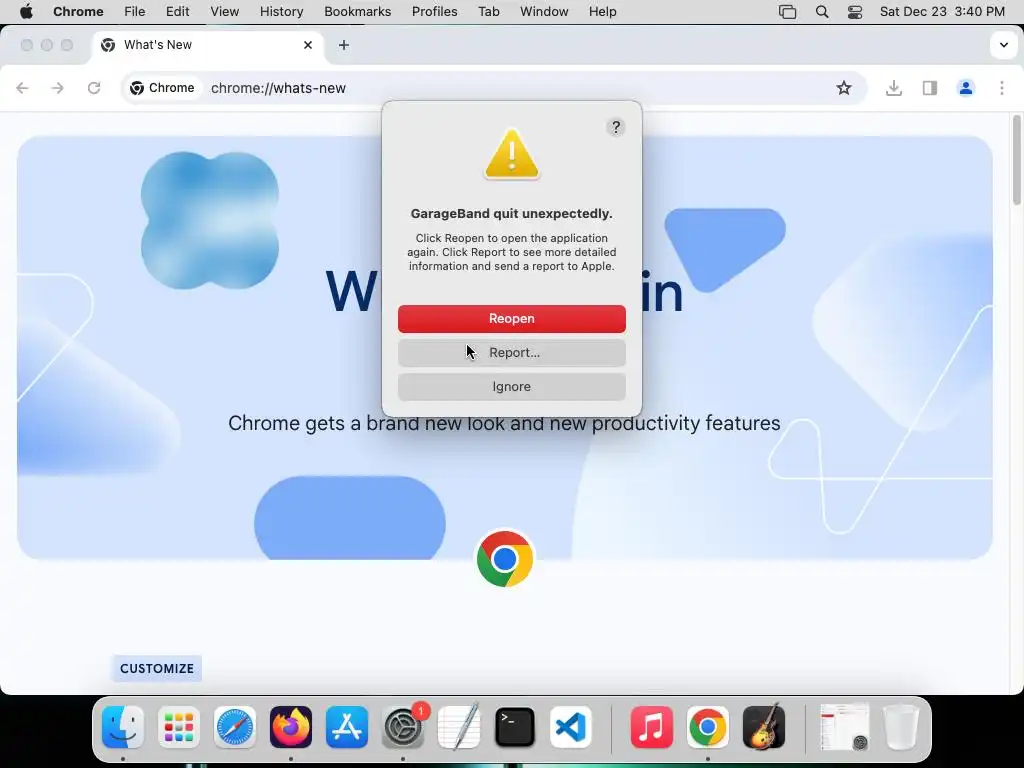Open GarageBand from the Dock
This screenshot has width=1024, height=768.
(x=763, y=727)
